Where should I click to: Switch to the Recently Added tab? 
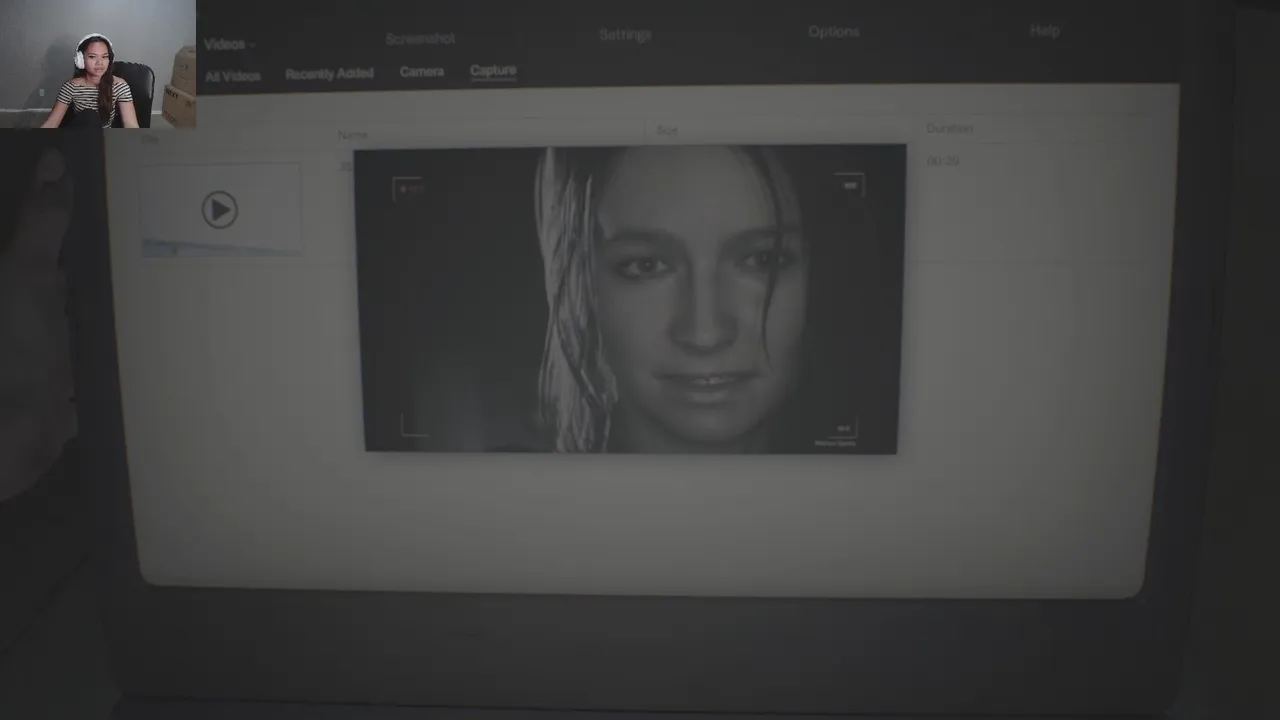(x=329, y=73)
